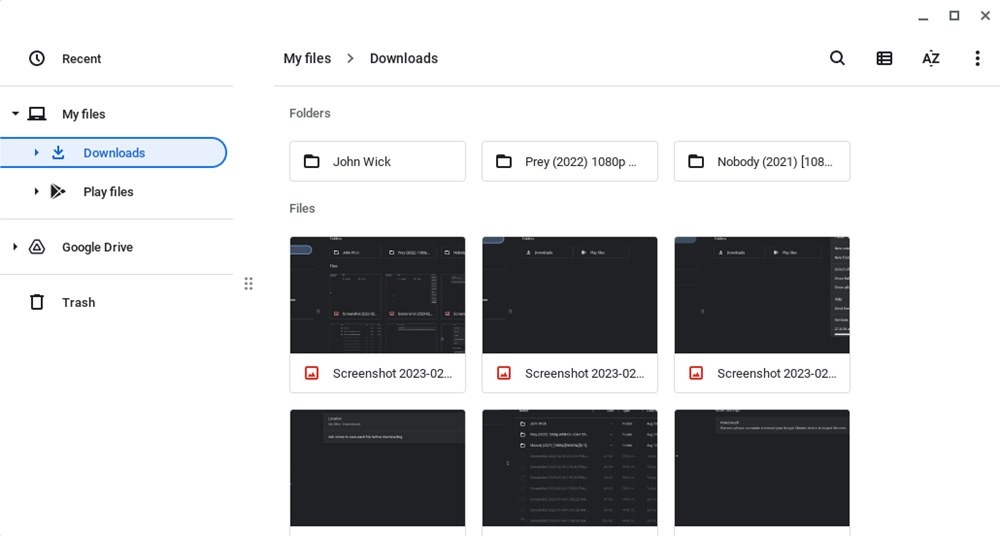
Task: Select Trash label in sidebar
Action: point(78,302)
